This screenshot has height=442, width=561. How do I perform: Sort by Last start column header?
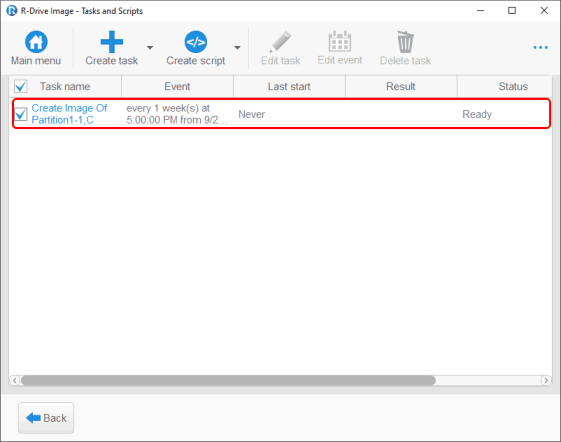point(289,86)
